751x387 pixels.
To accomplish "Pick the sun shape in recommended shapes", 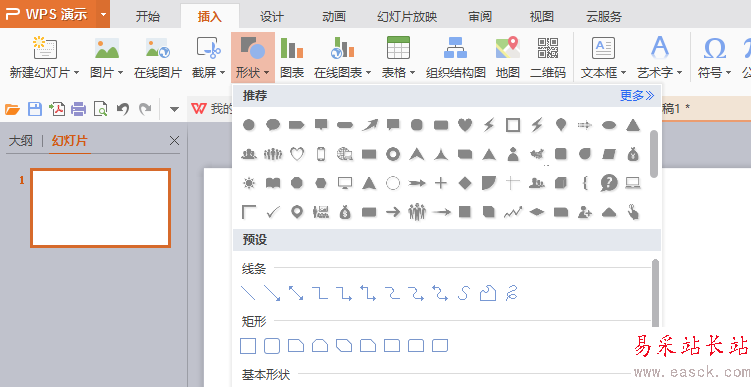I will coord(249,183).
